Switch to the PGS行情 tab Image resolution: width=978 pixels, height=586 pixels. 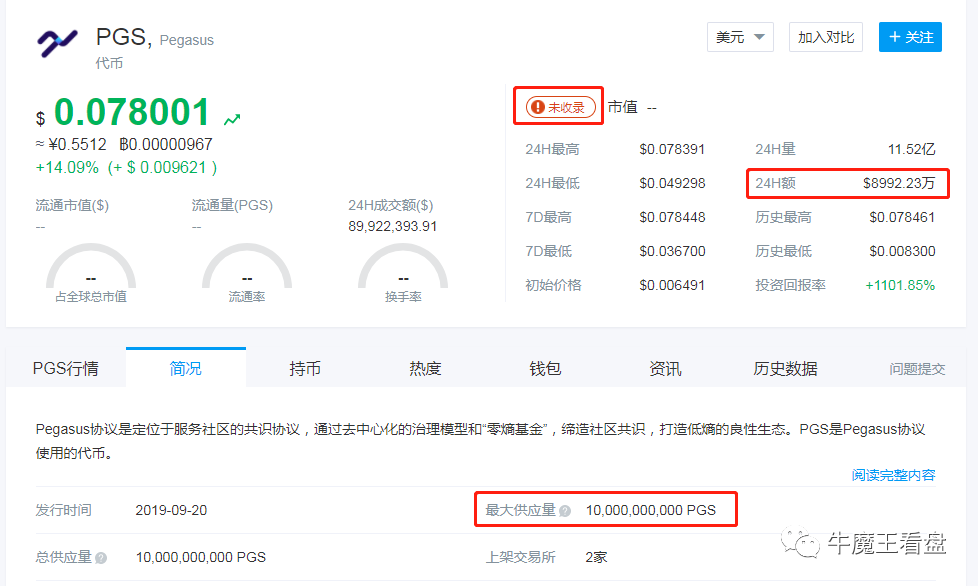tap(65, 368)
